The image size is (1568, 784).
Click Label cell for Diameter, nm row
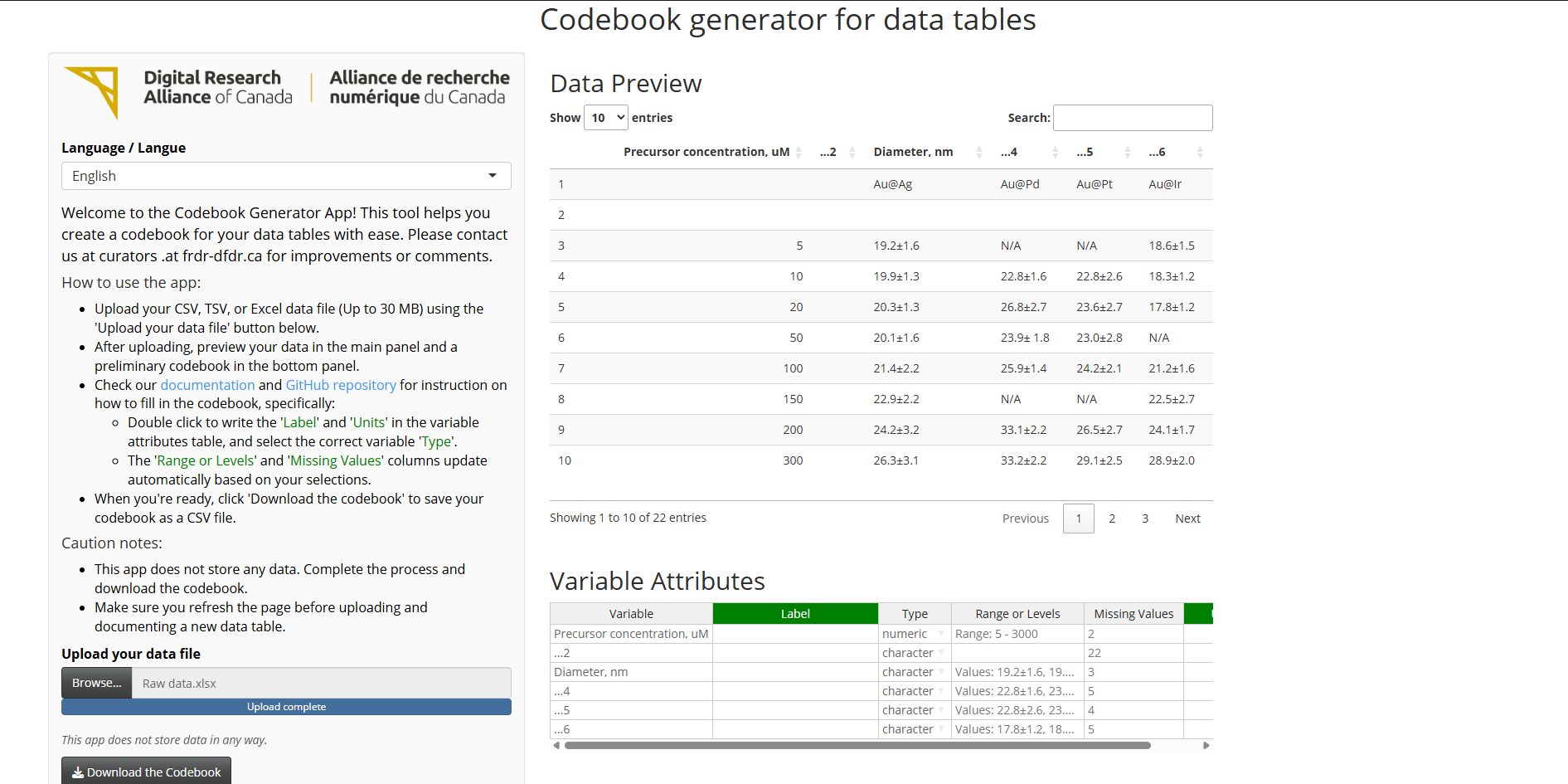click(795, 672)
